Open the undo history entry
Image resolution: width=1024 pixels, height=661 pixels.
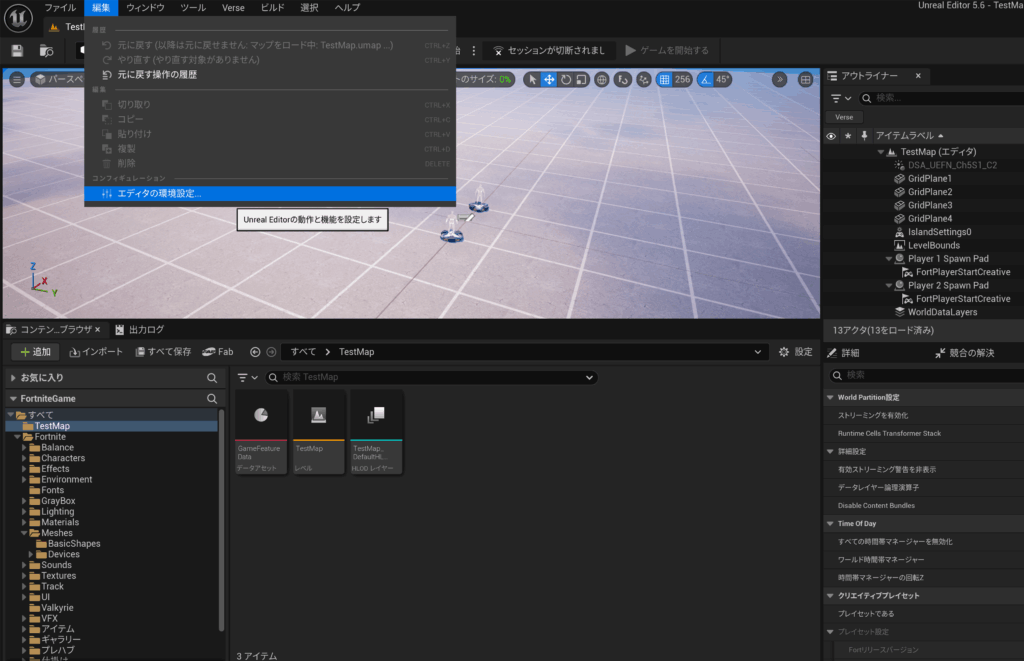tap(270, 75)
